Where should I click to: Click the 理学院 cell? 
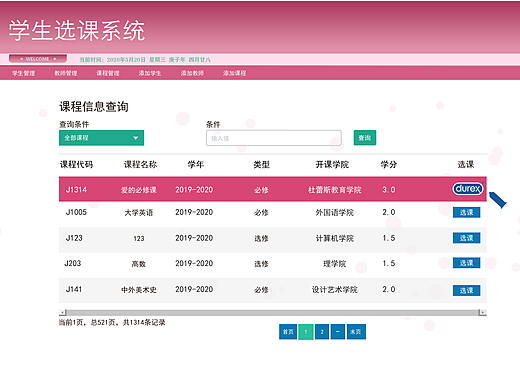(x=335, y=264)
